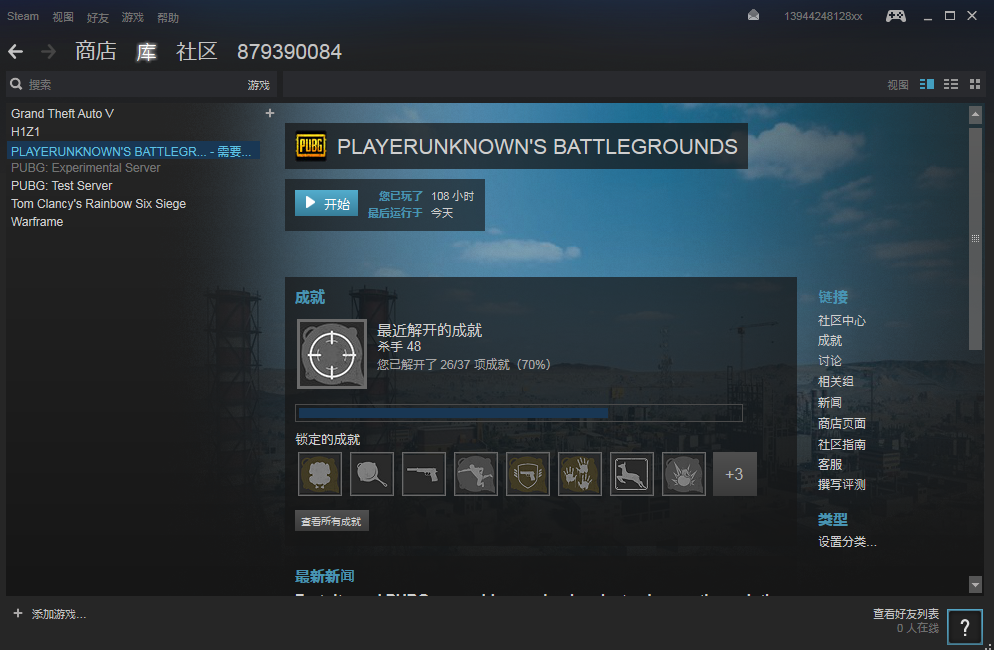Select PUBG: Experimental Server
Image resolution: width=994 pixels, height=650 pixels.
click(86, 167)
